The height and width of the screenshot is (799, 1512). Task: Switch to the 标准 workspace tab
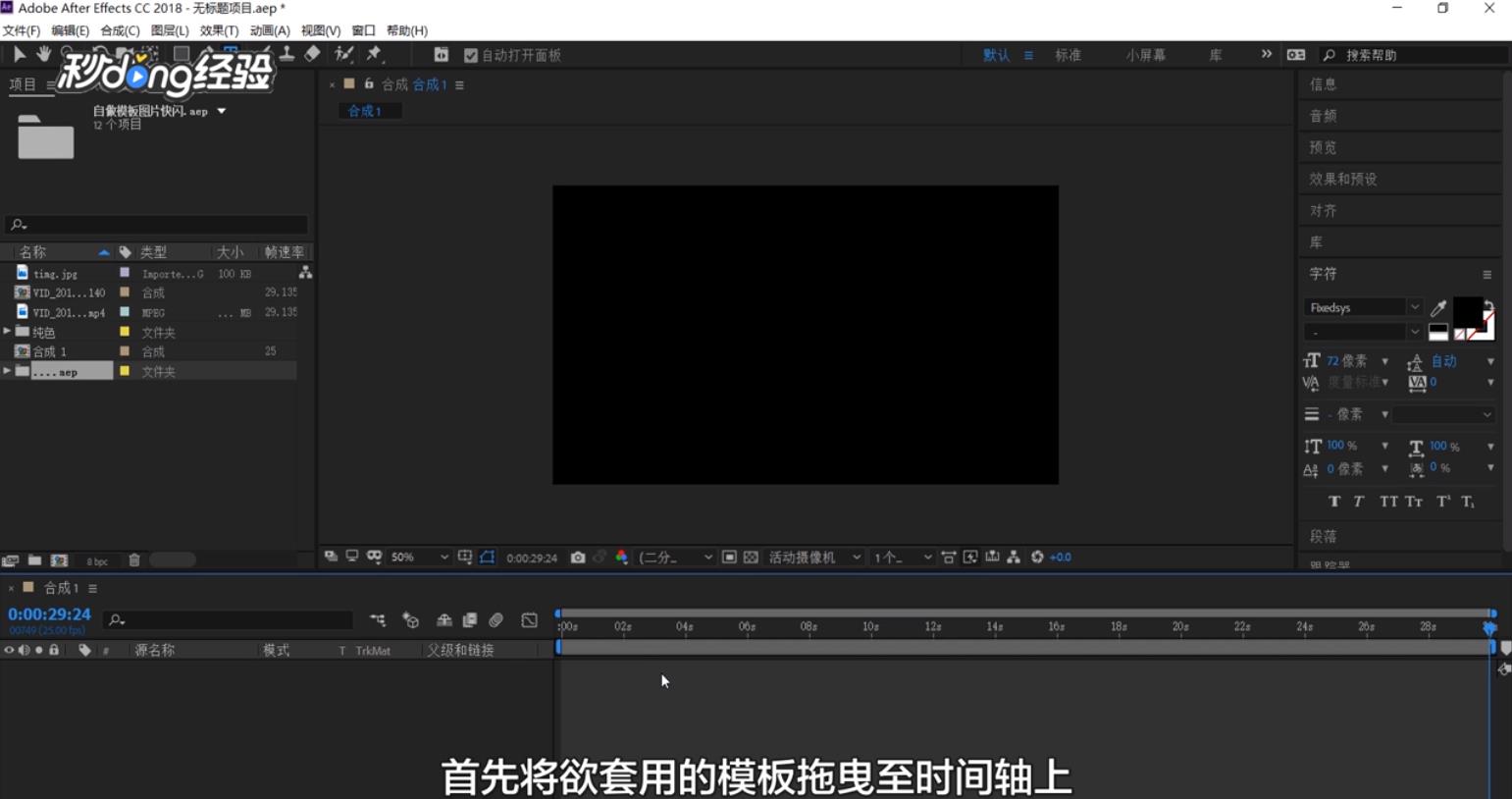[1068, 55]
